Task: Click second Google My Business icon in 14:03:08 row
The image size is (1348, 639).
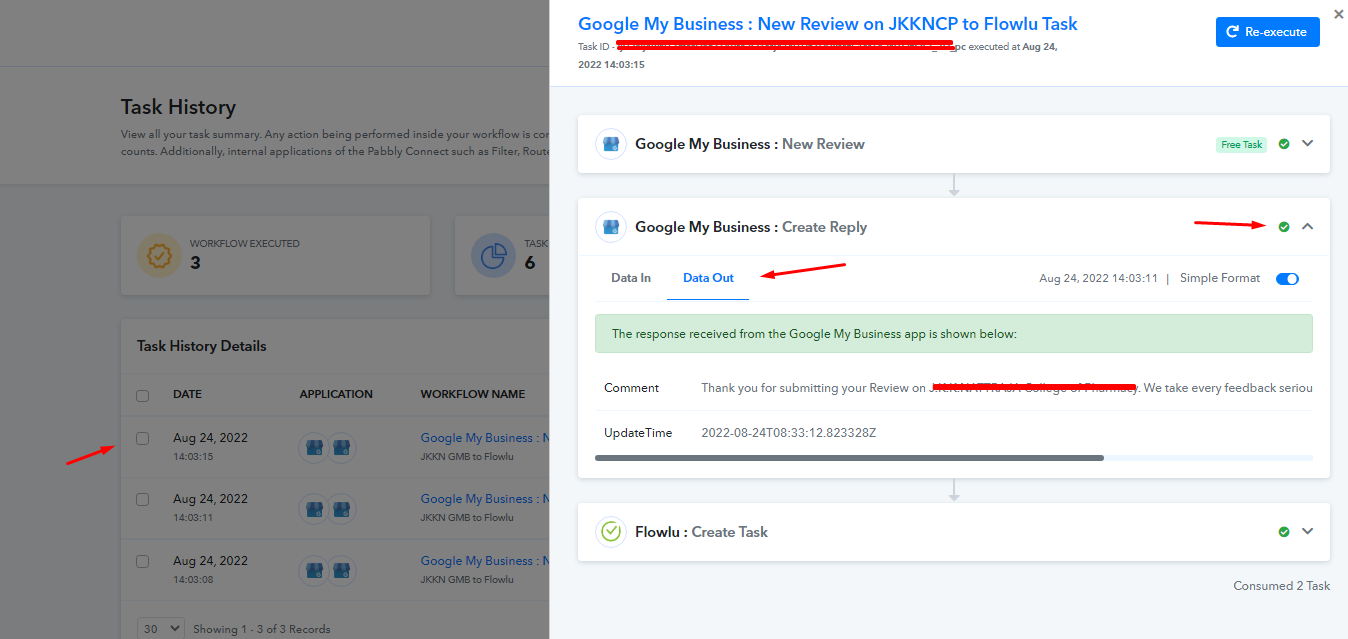Action: (342, 570)
